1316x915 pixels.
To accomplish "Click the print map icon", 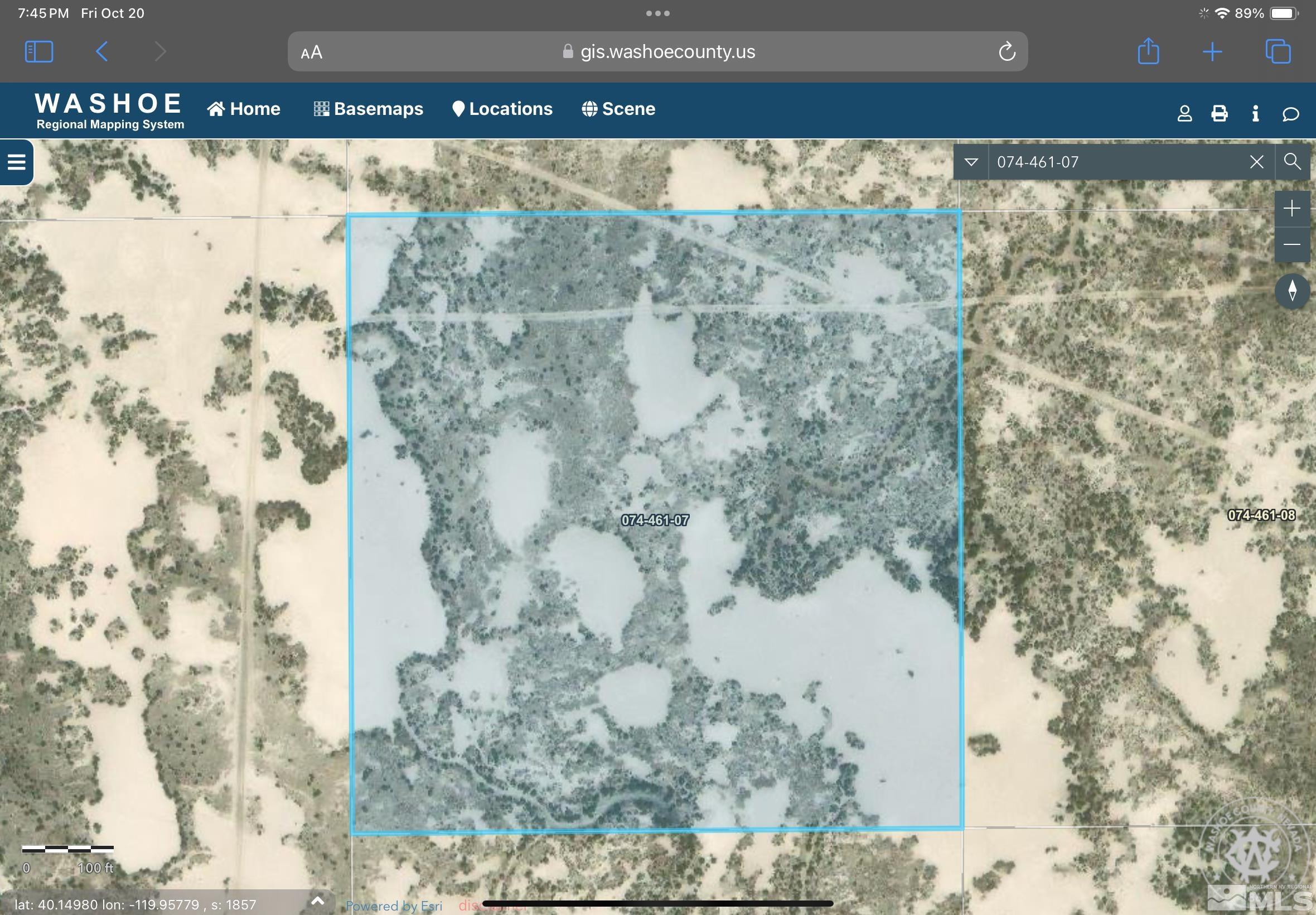I will click(x=1219, y=113).
